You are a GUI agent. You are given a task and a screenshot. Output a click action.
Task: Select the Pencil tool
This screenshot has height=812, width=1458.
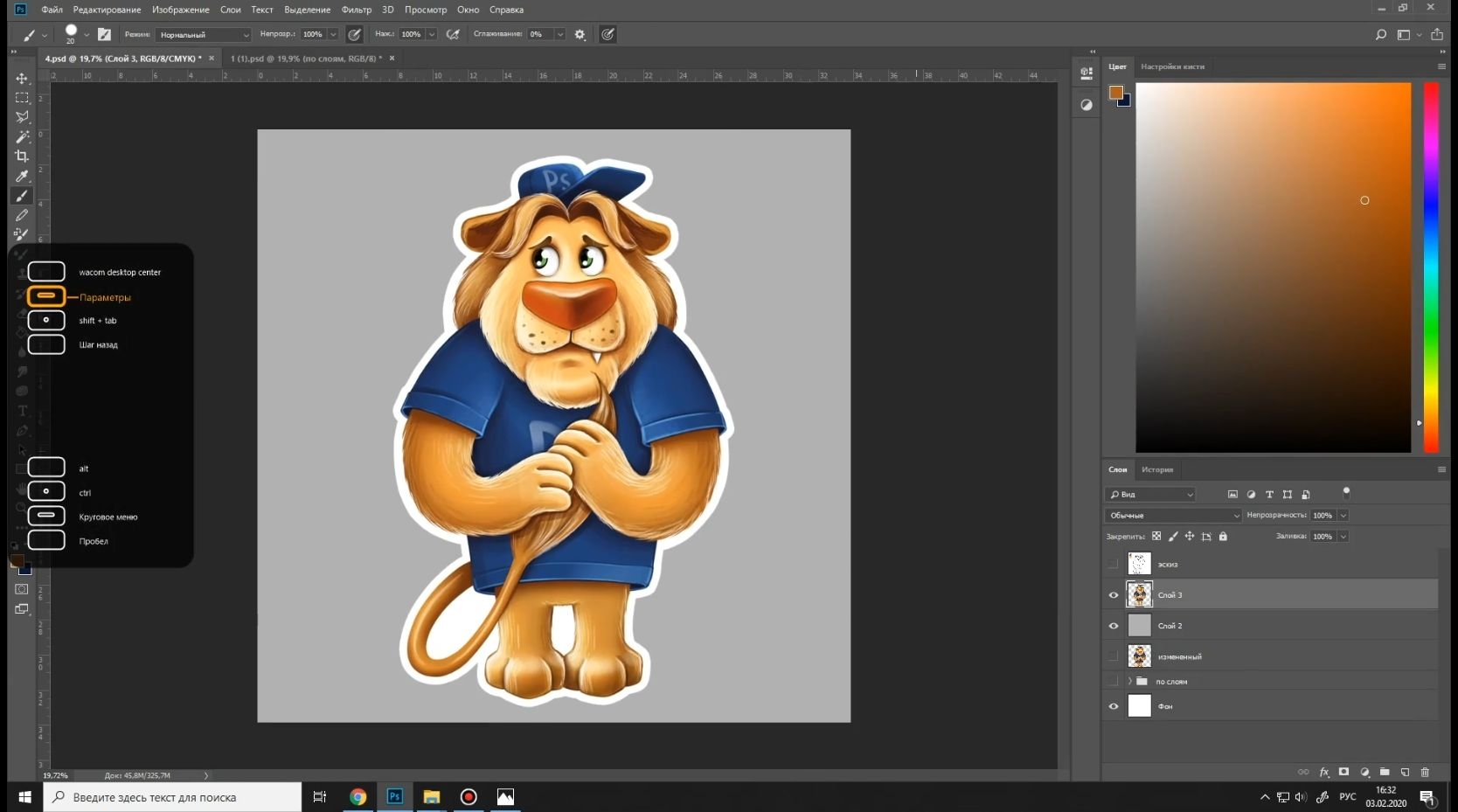pos(22,215)
